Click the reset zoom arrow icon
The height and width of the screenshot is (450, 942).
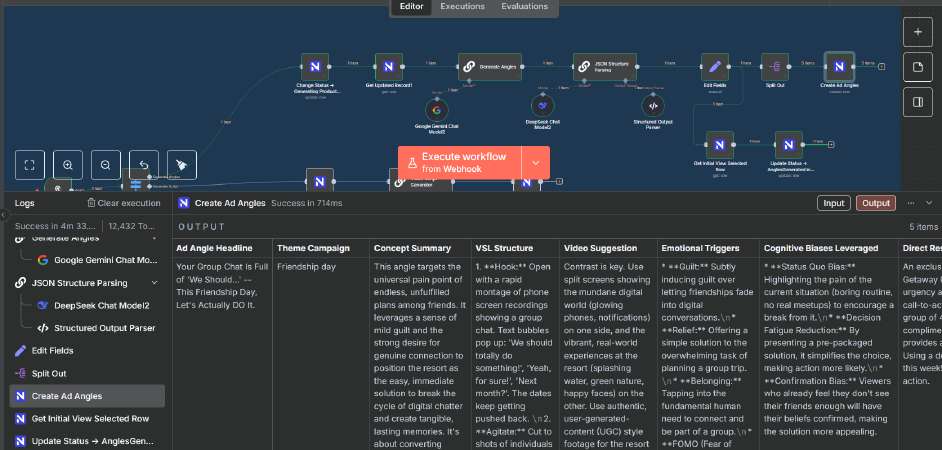(144, 165)
